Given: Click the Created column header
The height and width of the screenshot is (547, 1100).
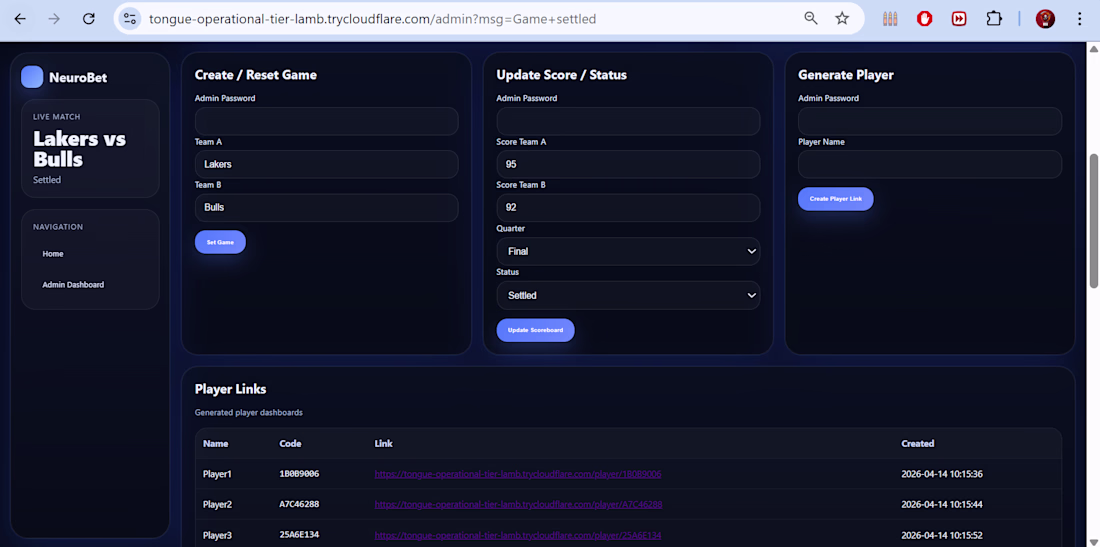Looking at the screenshot, I should (918, 444).
